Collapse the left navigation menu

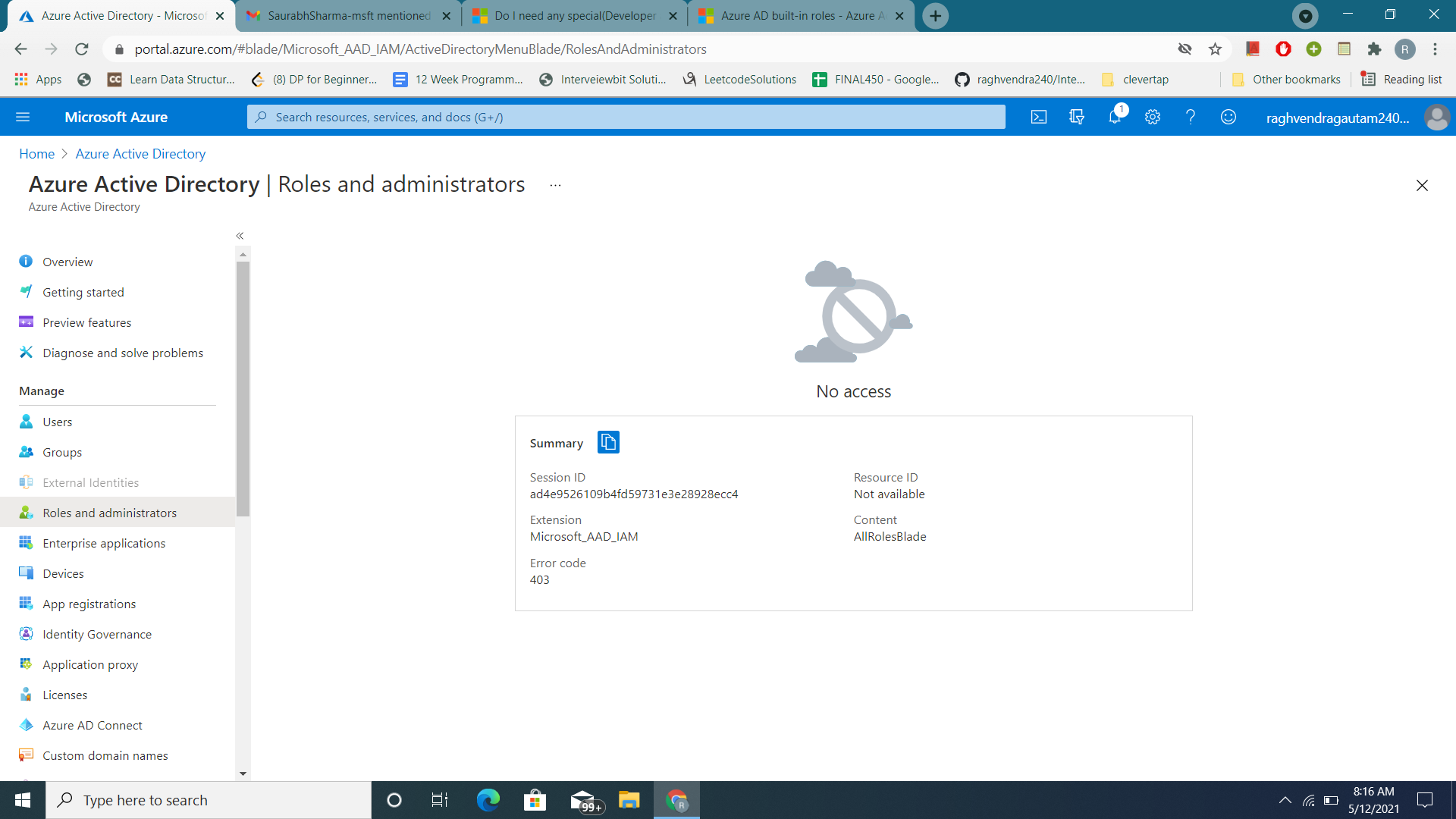pyautogui.click(x=240, y=236)
